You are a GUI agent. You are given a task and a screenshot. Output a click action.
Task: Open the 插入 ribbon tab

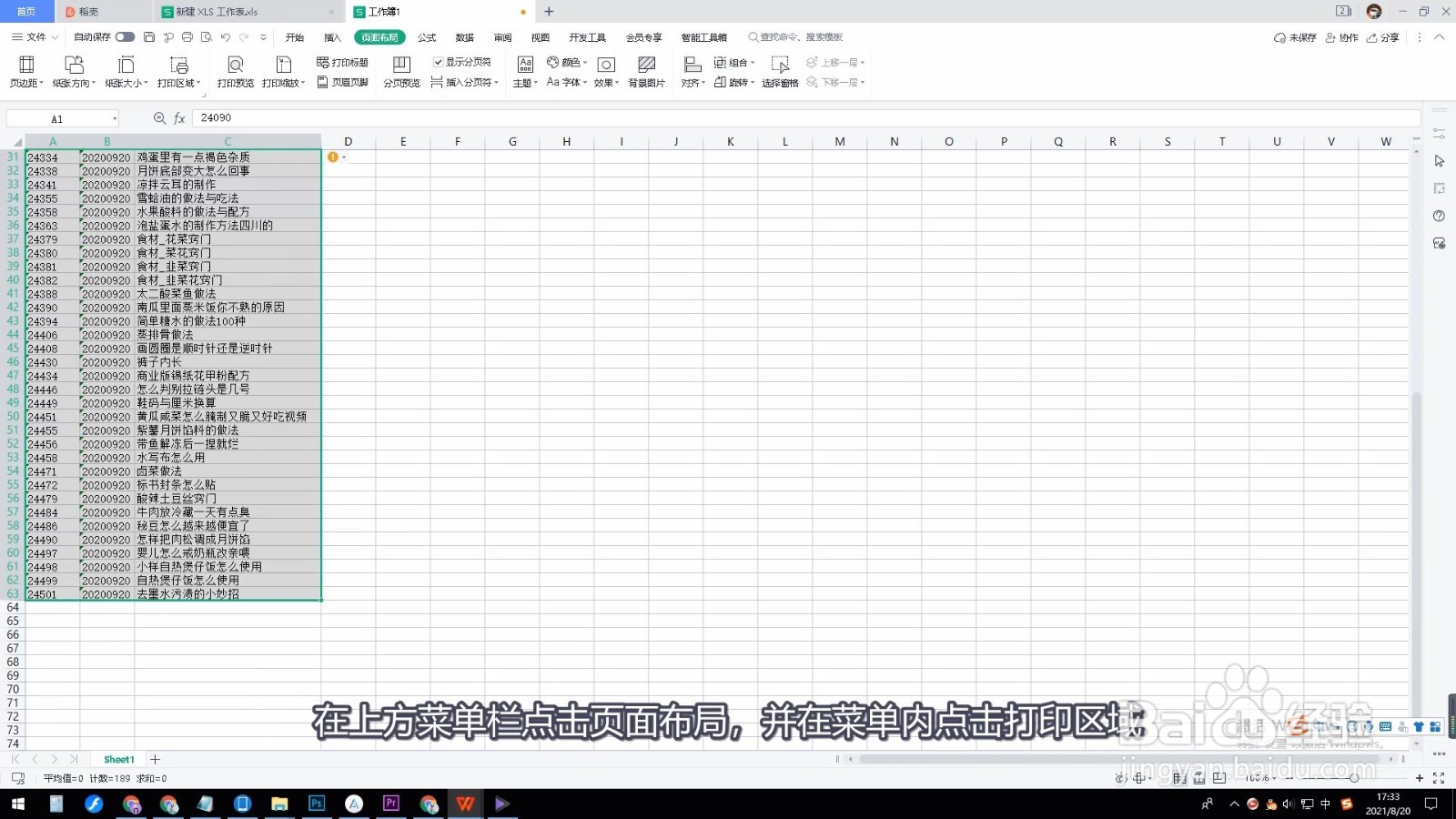[332, 37]
